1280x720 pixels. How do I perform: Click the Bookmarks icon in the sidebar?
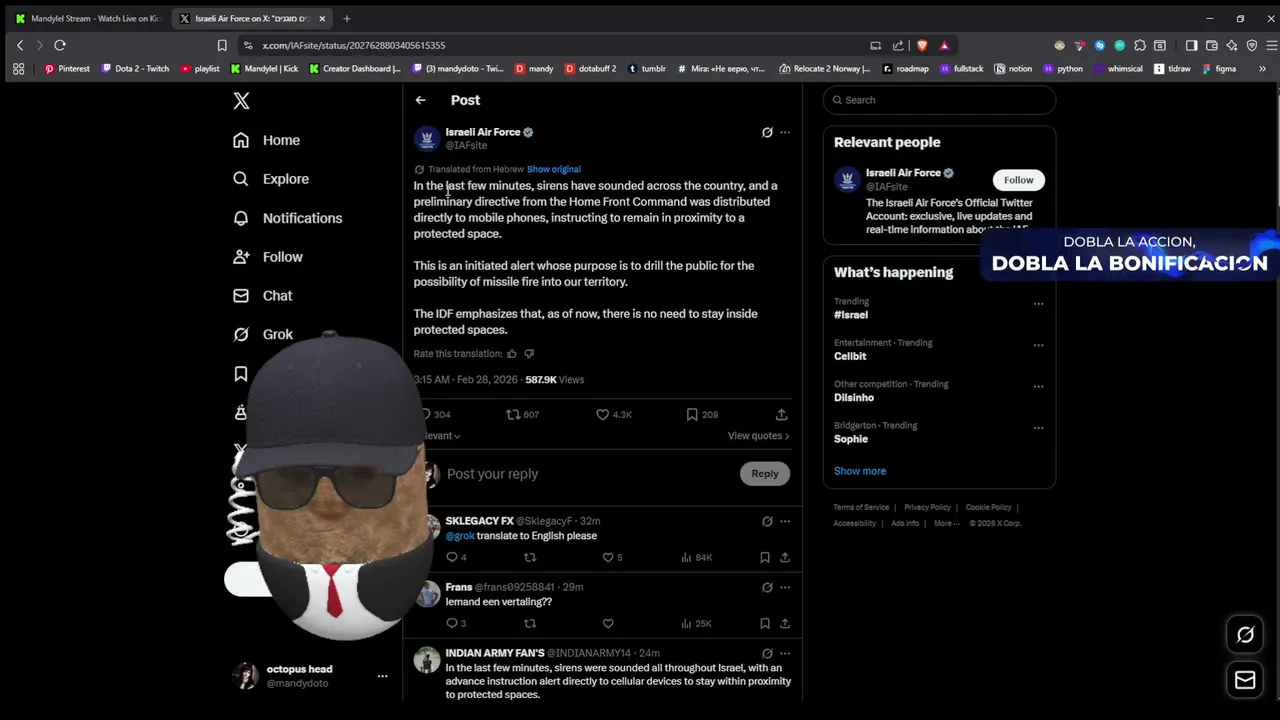(x=241, y=374)
